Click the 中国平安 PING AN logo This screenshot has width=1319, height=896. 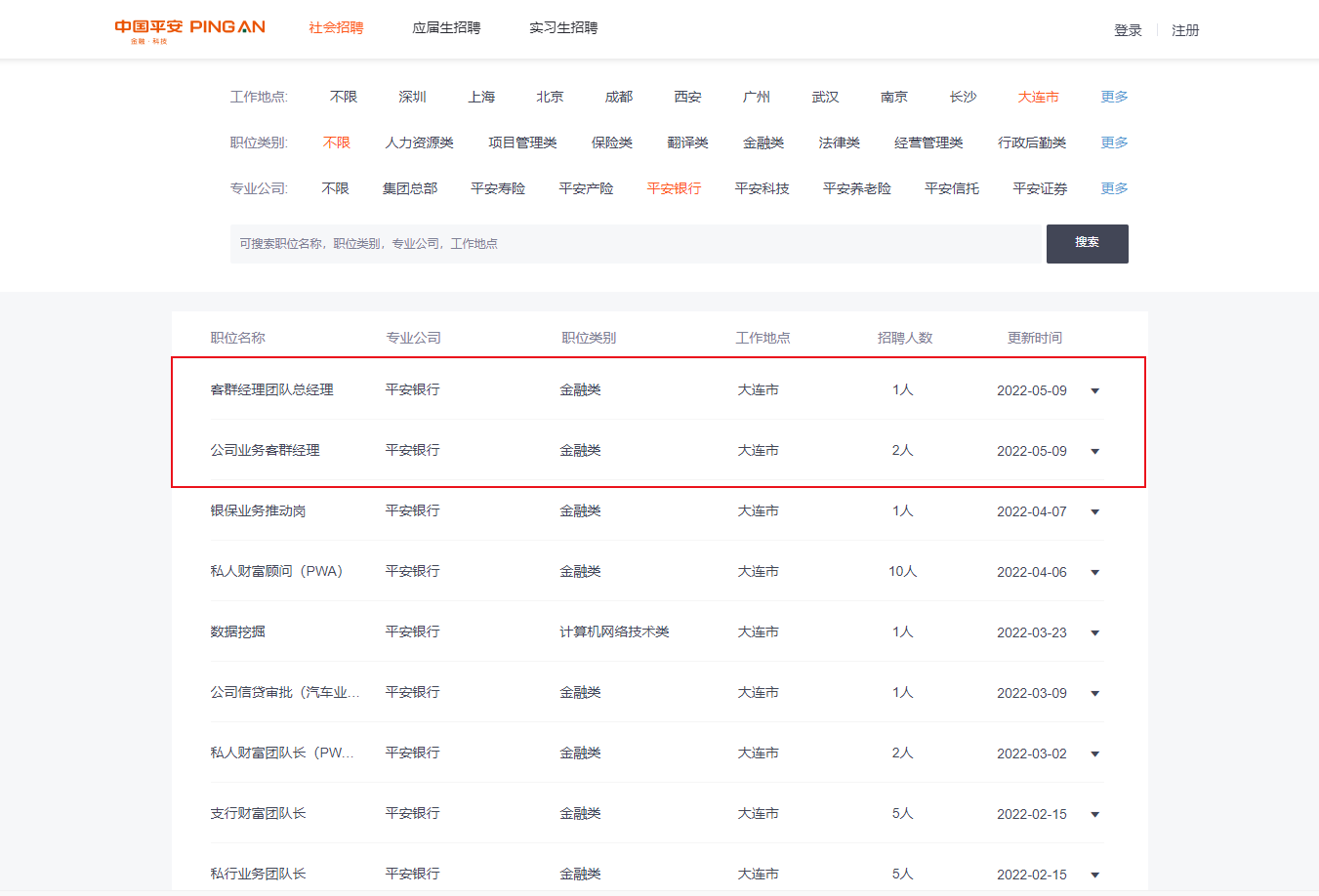point(189,30)
